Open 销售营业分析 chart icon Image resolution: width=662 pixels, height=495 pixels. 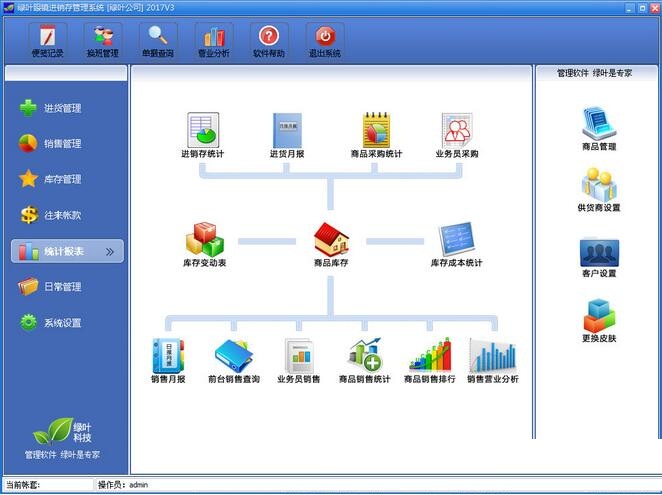coord(493,361)
